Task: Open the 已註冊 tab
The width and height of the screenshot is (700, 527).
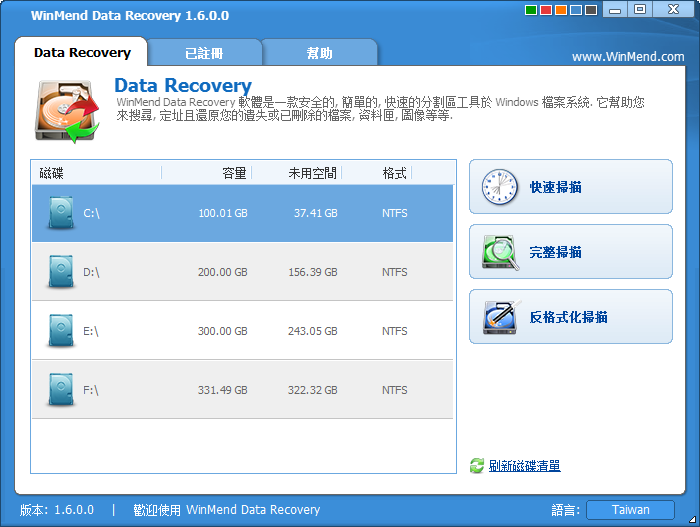Action: coord(204,53)
